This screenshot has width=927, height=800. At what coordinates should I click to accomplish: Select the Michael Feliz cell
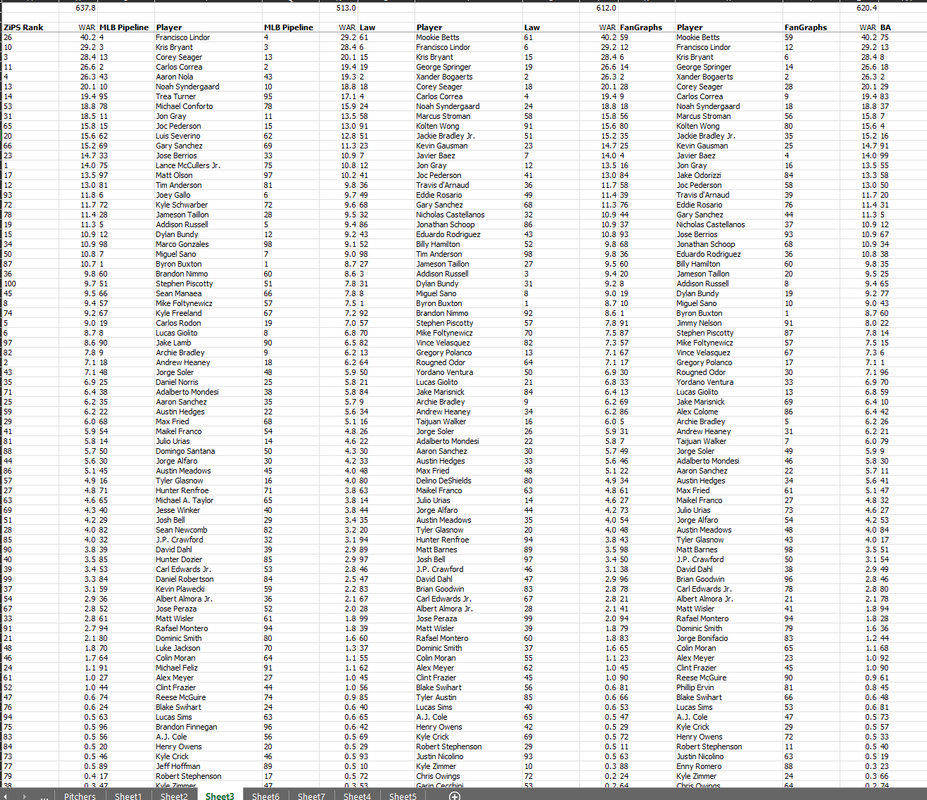pos(208,668)
